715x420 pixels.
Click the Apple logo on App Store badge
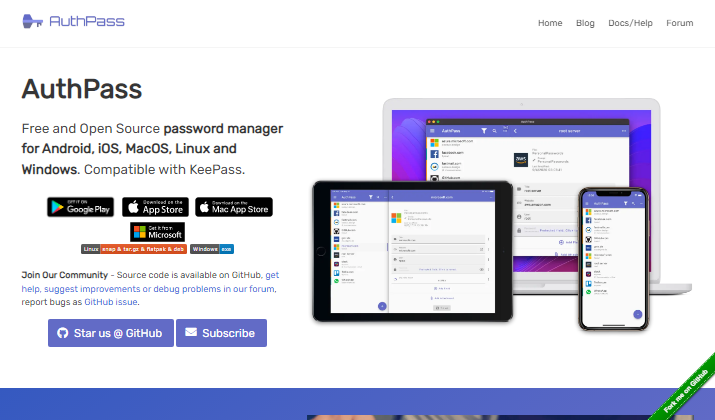(133, 207)
